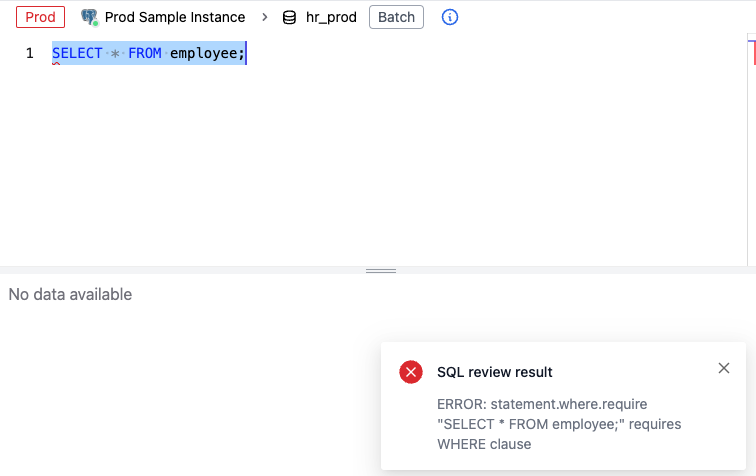Click the red error icon in notification
The height and width of the screenshot is (476, 756).
[411, 372]
